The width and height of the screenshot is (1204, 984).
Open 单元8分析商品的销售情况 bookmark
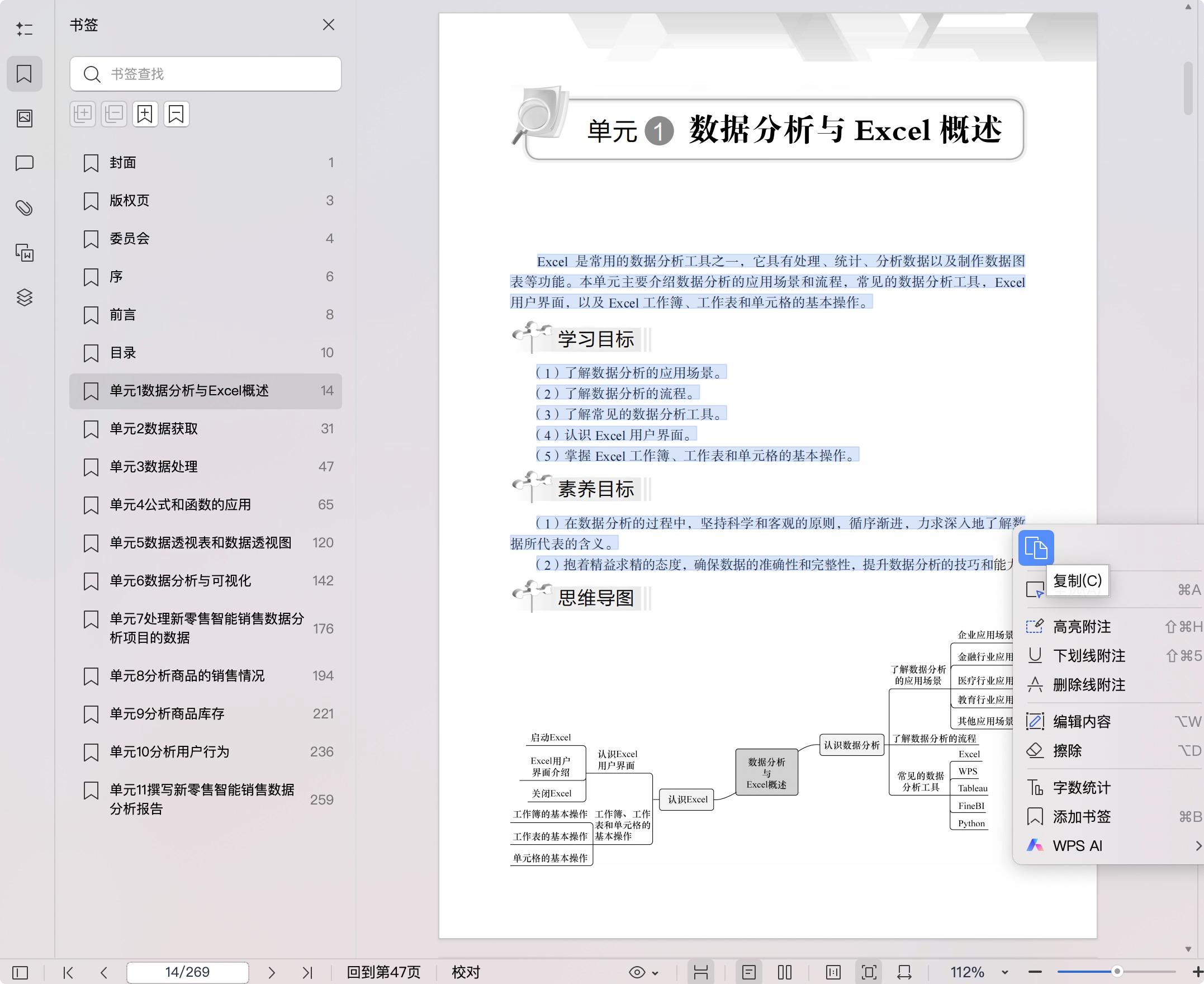pyautogui.click(x=206, y=676)
